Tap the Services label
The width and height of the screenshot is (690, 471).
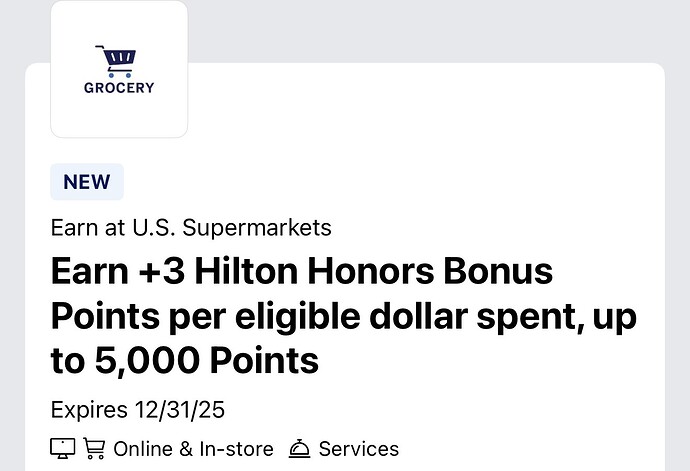click(358, 449)
